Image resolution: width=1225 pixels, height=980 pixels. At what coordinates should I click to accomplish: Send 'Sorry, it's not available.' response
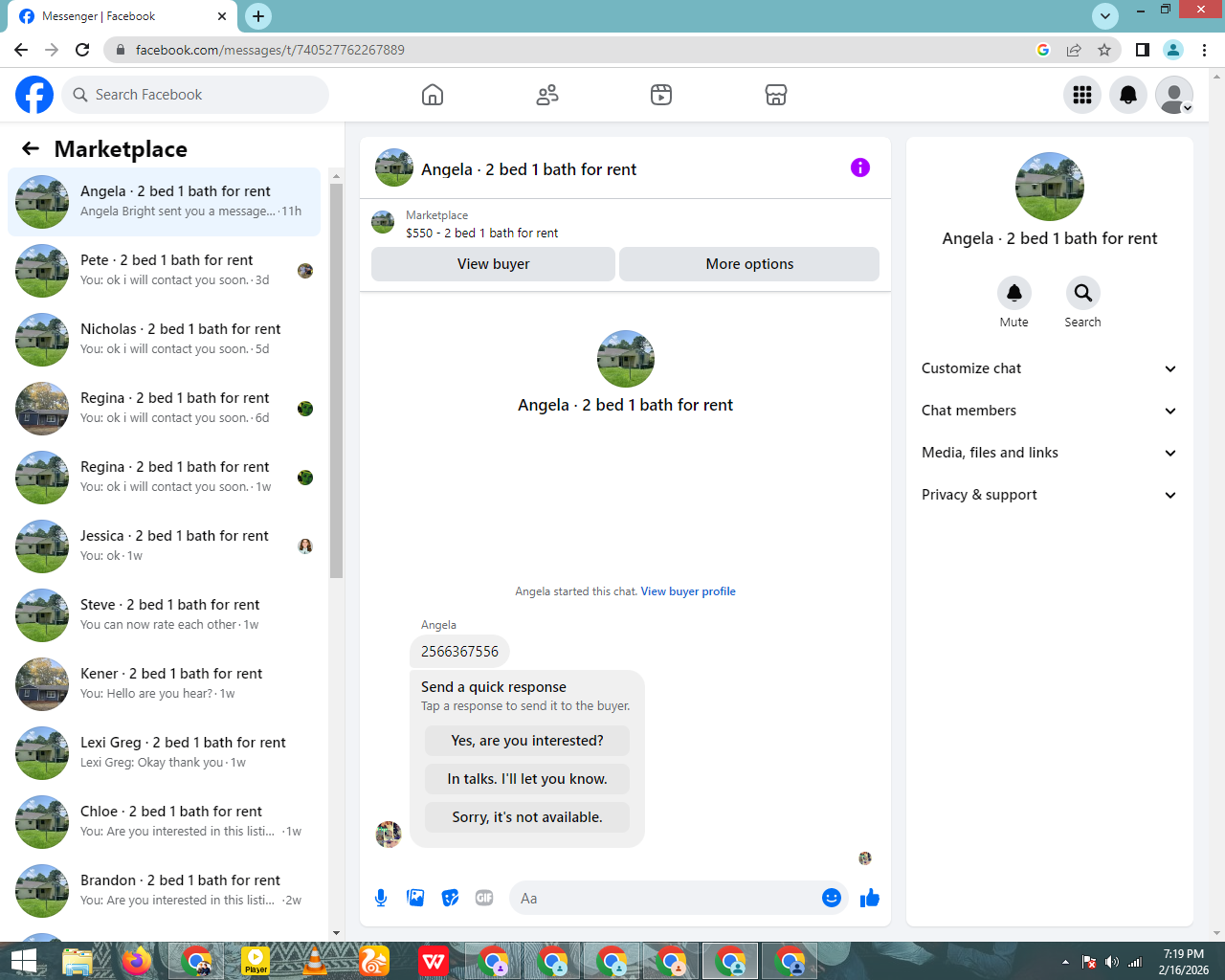coord(527,817)
